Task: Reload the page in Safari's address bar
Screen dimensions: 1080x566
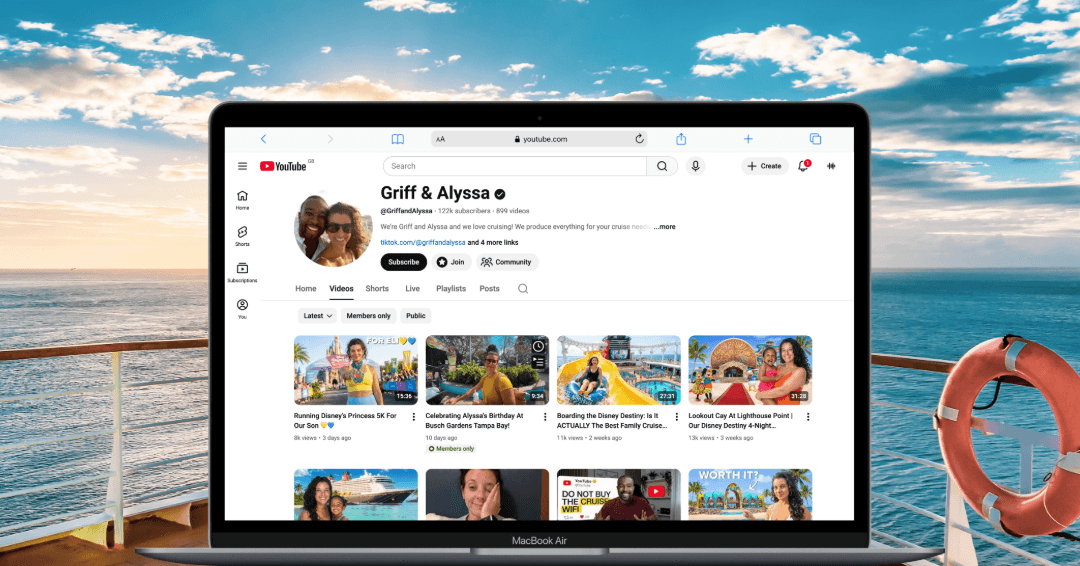Action: [639, 139]
